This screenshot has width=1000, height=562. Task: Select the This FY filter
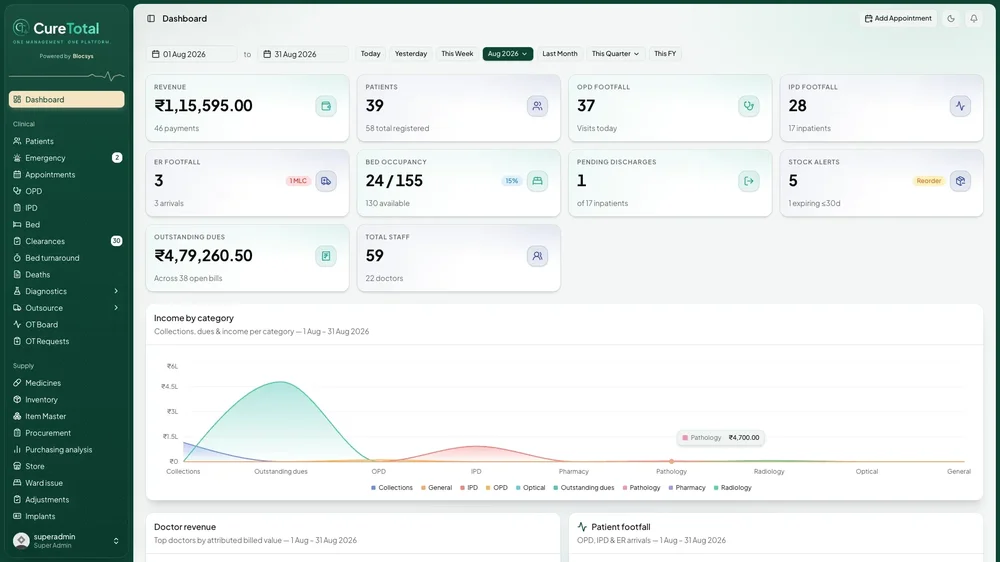pyautogui.click(x=665, y=54)
